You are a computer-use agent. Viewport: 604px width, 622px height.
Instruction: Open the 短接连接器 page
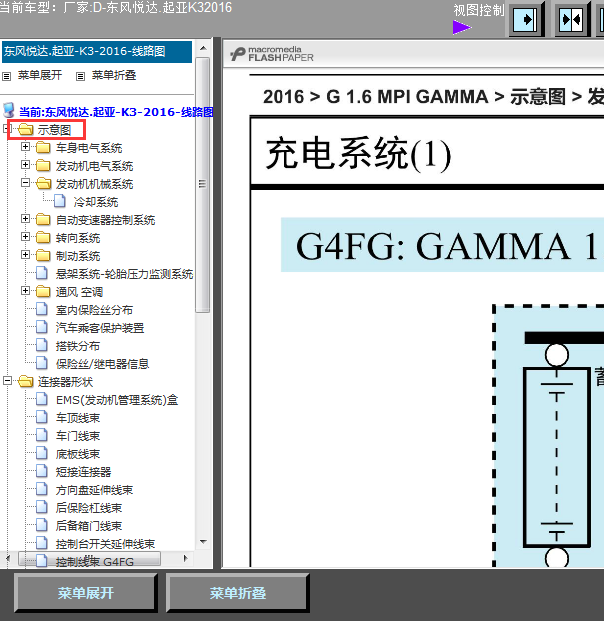pyautogui.click(x=83, y=472)
